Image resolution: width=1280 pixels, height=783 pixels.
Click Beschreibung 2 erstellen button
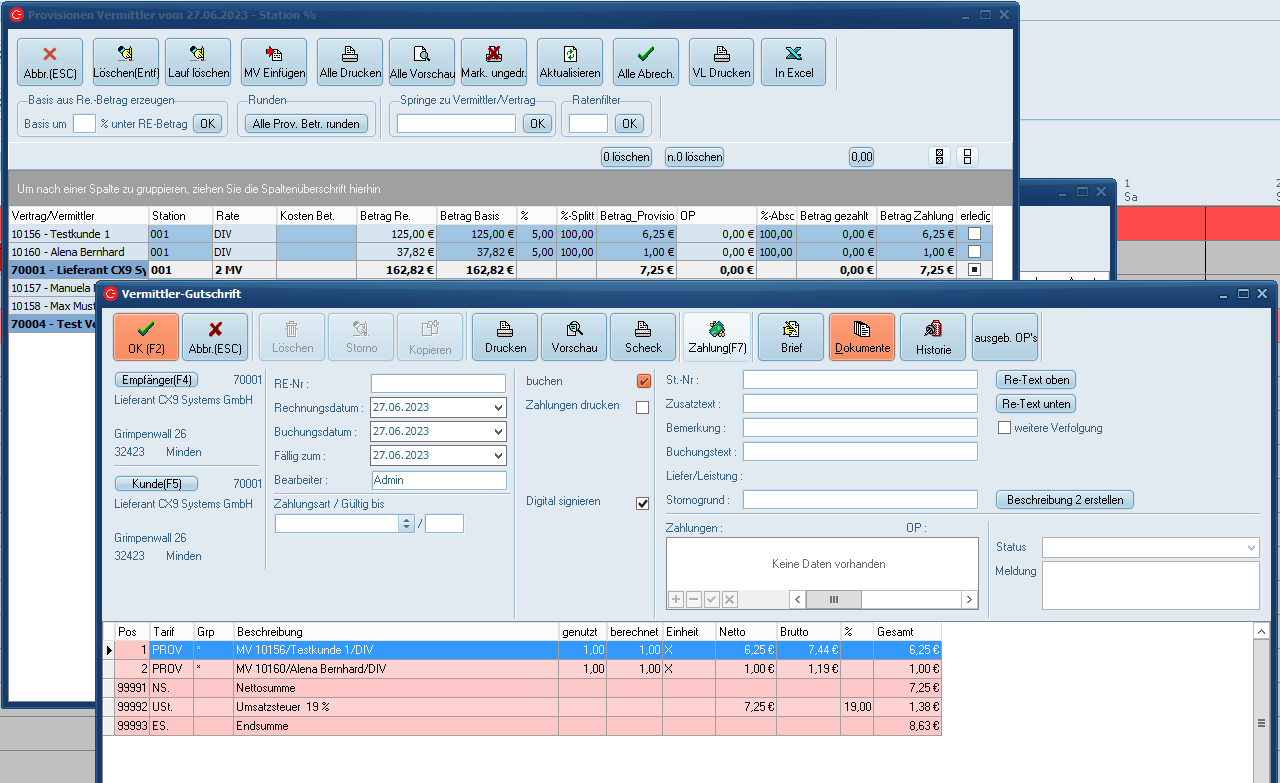click(1064, 500)
